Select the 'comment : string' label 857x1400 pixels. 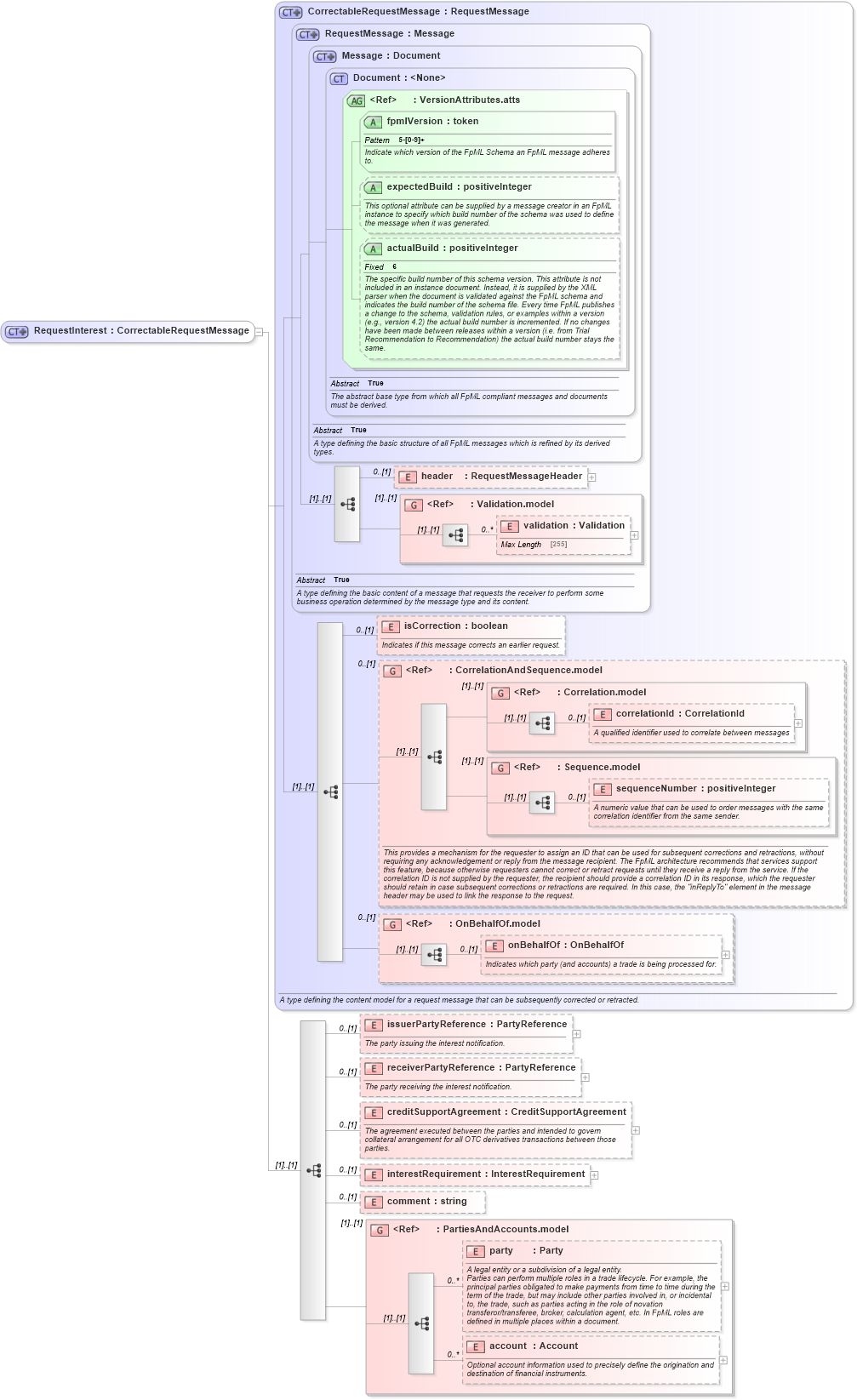(426, 1202)
